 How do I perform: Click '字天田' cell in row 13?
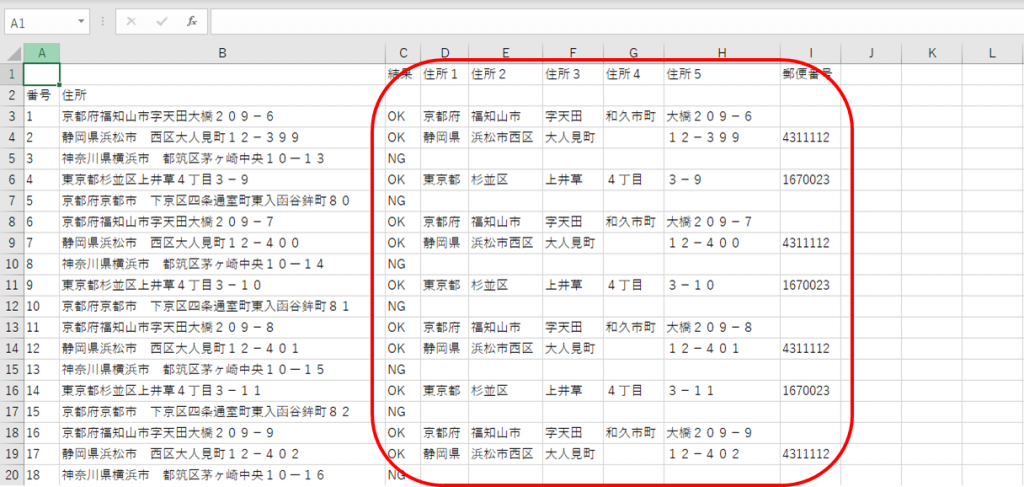pos(573,328)
